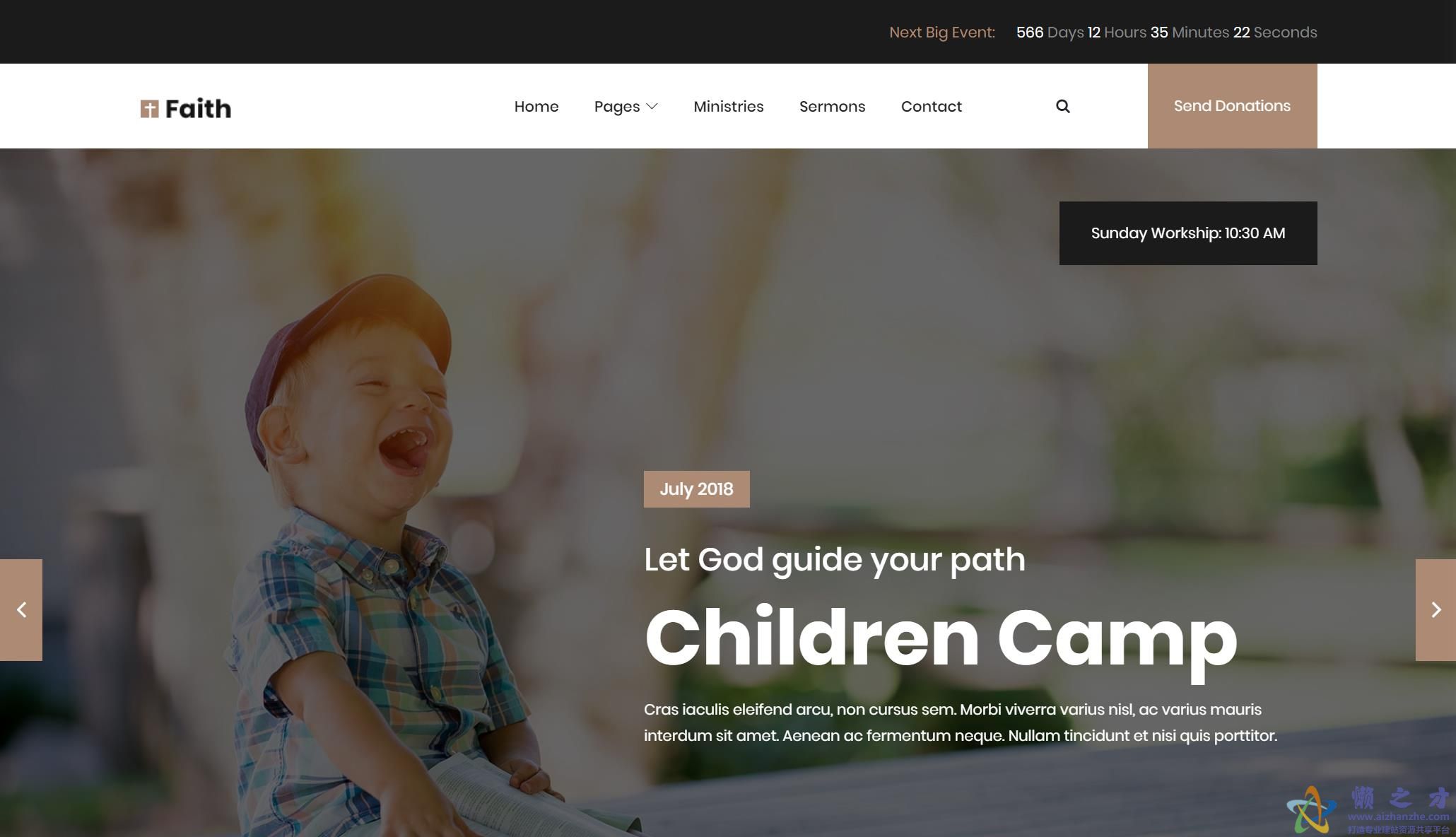This screenshot has width=1456, height=837.
Task: Click the Next Big Event label
Action: (941, 33)
